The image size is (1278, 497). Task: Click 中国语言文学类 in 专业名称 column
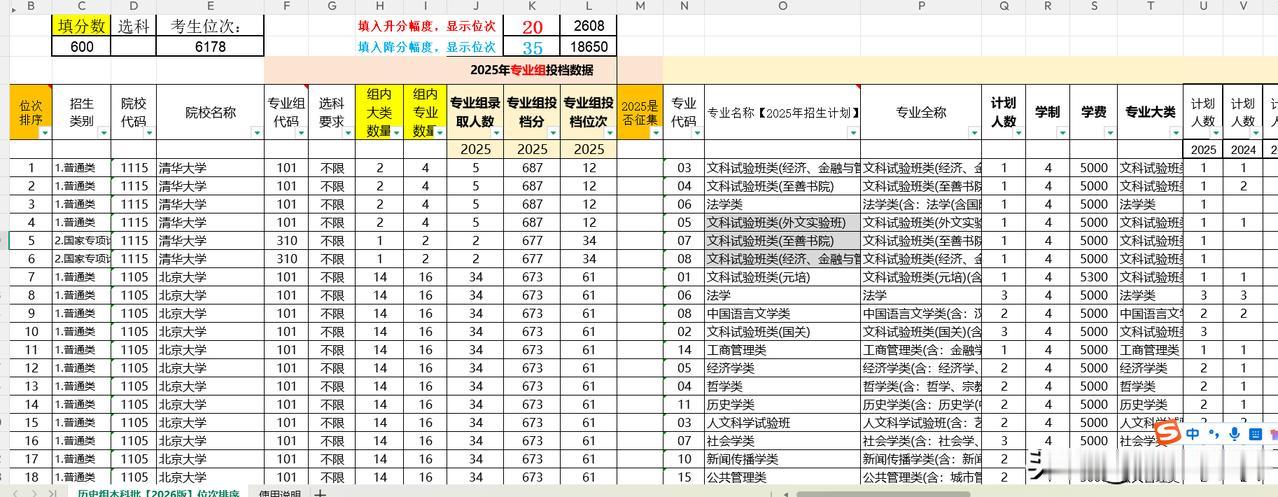click(782, 313)
